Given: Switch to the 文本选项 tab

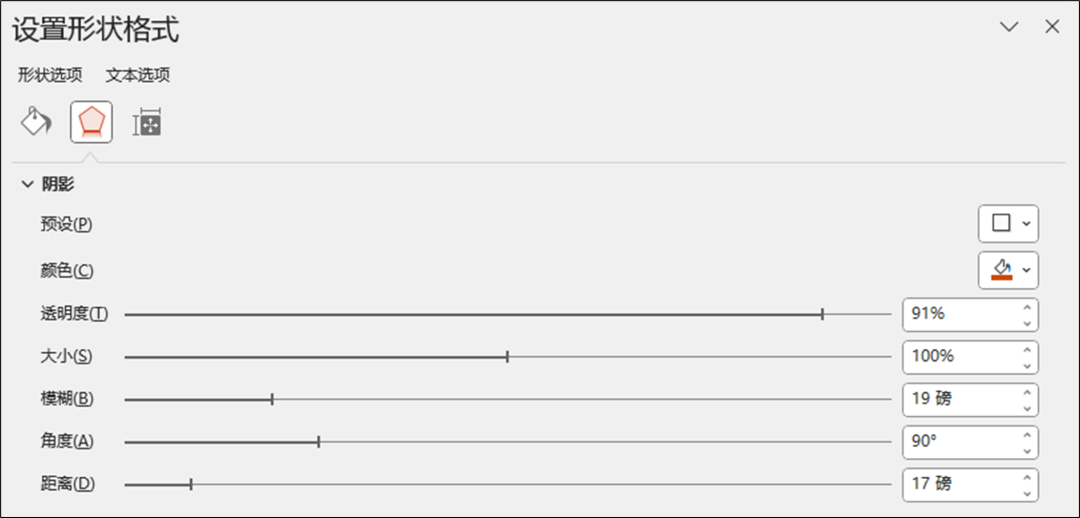Looking at the screenshot, I should point(138,75).
